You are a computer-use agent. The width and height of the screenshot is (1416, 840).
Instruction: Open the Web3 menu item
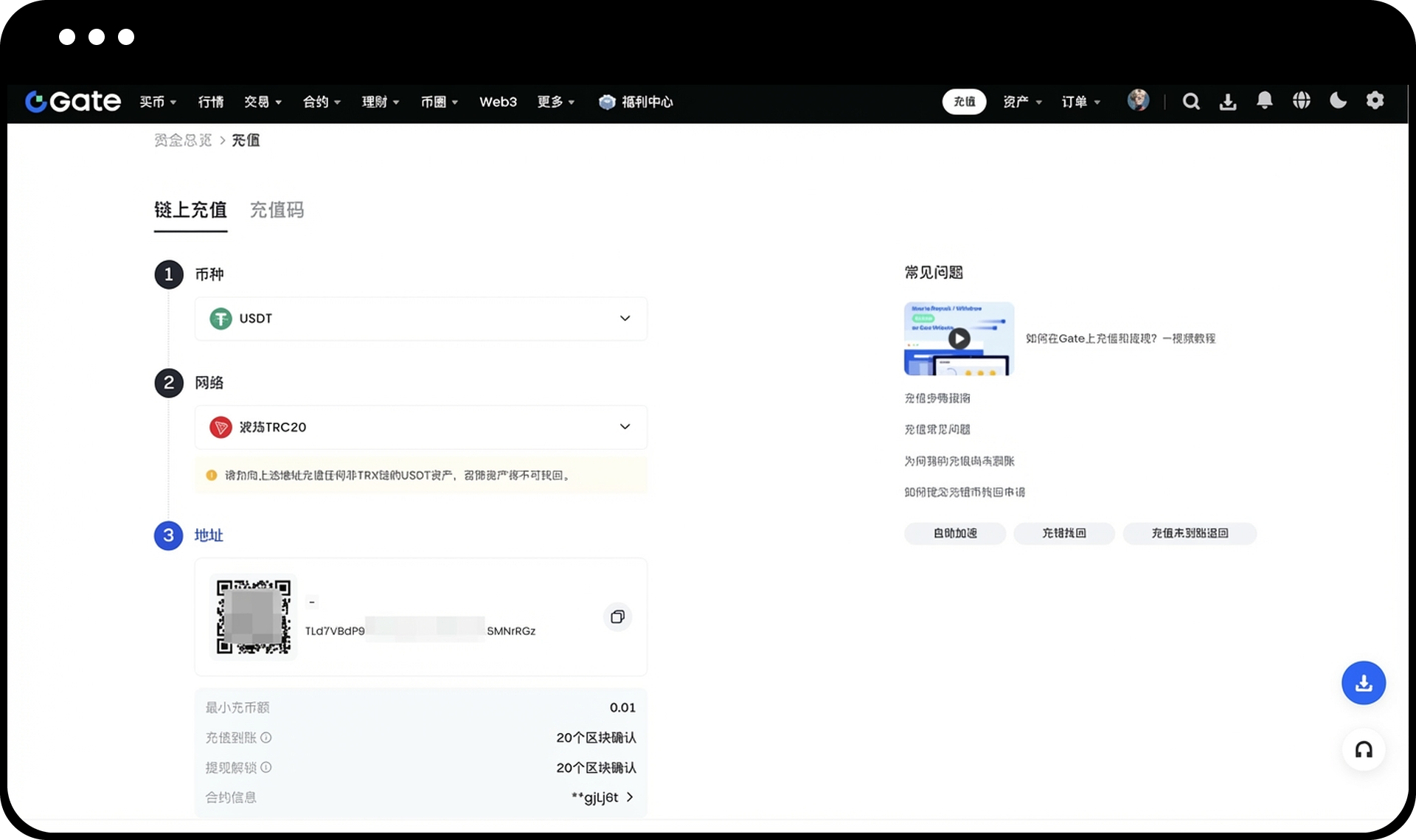point(498,102)
